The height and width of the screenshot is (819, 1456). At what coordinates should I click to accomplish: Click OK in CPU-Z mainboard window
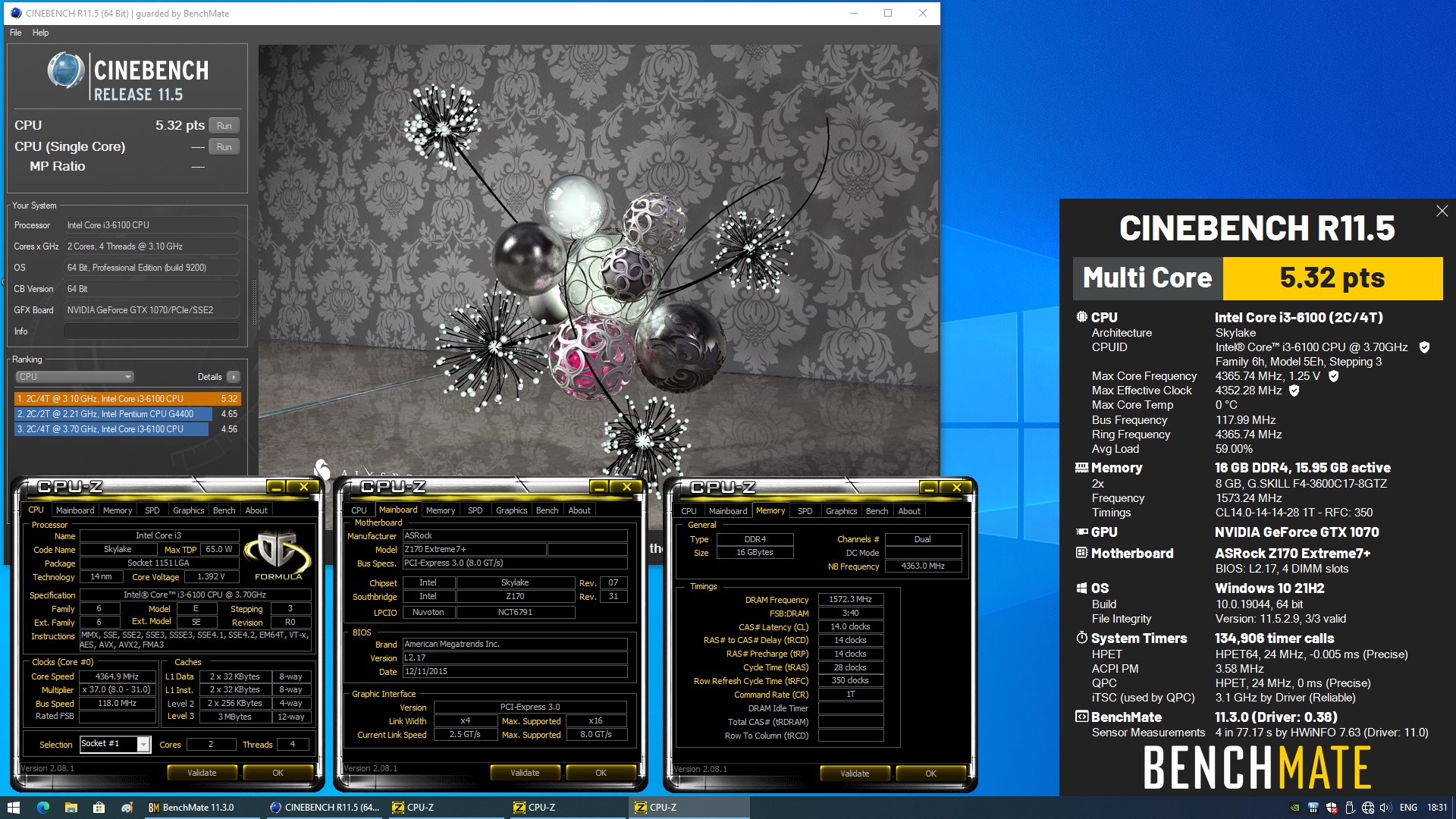[x=601, y=773]
